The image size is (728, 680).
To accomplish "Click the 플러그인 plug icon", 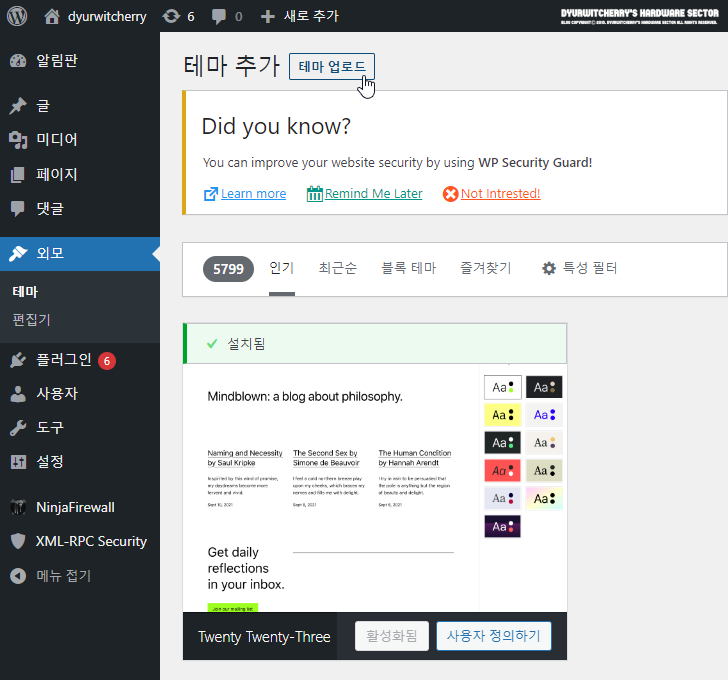I will pyautogui.click(x=18, y=360).
